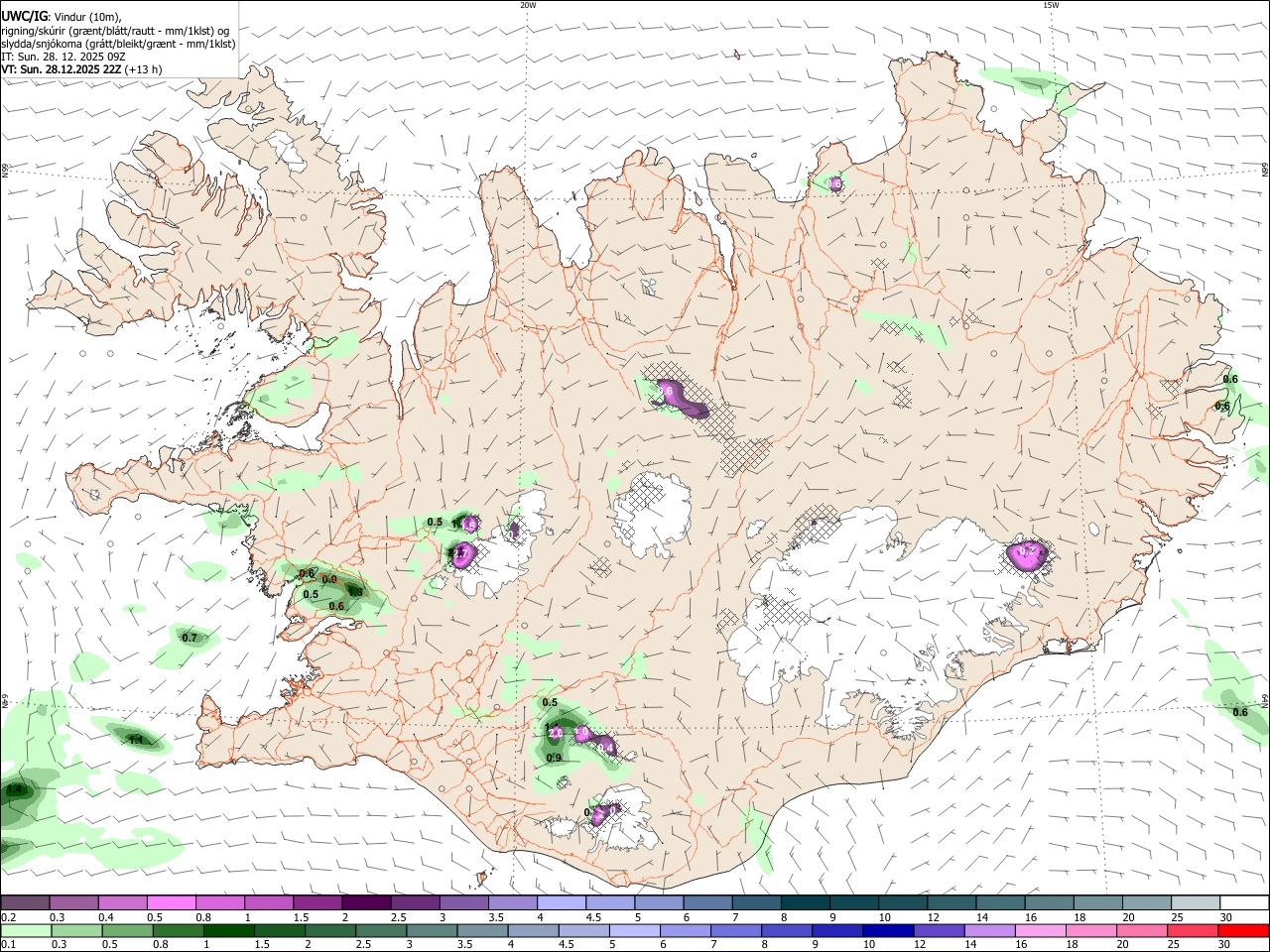The width and height of the screenshot is (1270, 952).
Task: Click the 0.9 value in the southern green patch
Action: click(x=554, y=759)
